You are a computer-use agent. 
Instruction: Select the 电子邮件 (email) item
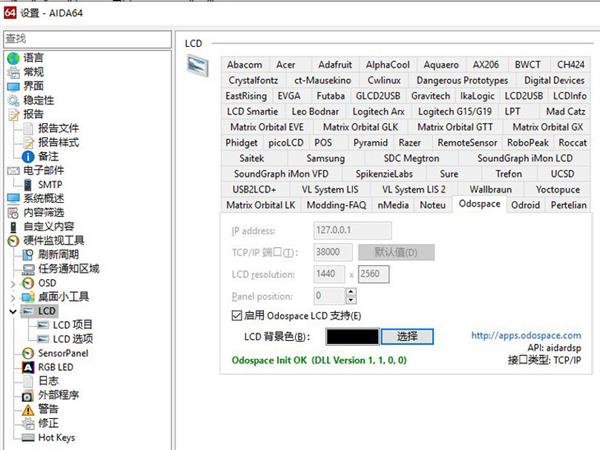pos(43,171)
